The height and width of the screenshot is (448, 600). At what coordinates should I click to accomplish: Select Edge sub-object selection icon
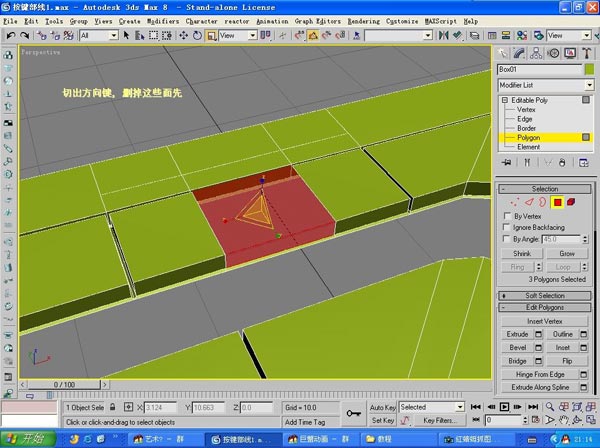pyautogui.click(x=529, y=202)
